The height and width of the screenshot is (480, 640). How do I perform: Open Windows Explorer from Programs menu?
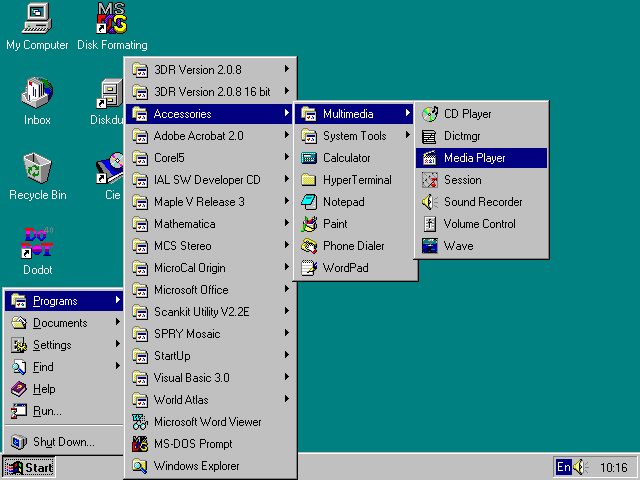196,466
